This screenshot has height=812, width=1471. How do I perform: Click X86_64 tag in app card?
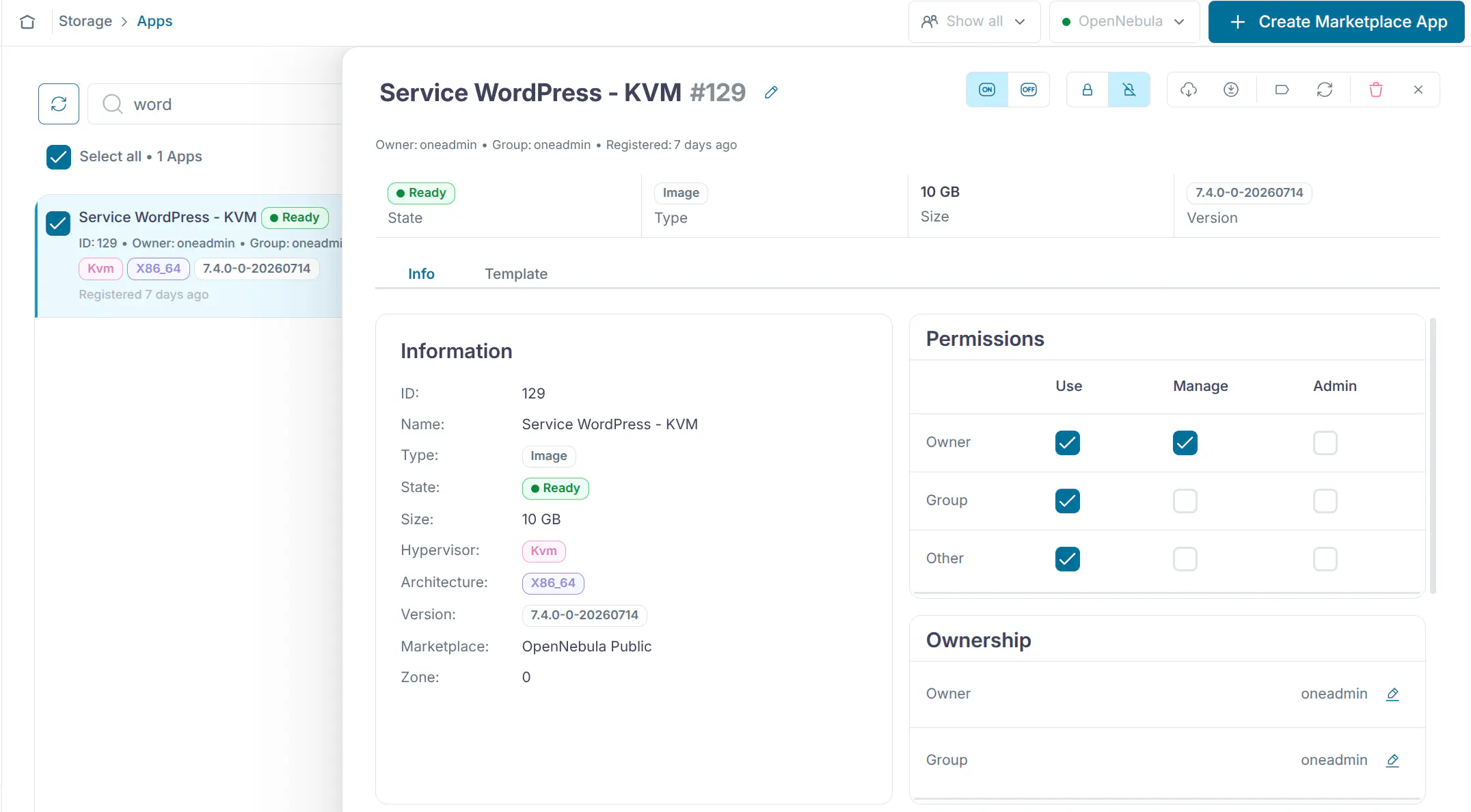(x=158, y=269)
